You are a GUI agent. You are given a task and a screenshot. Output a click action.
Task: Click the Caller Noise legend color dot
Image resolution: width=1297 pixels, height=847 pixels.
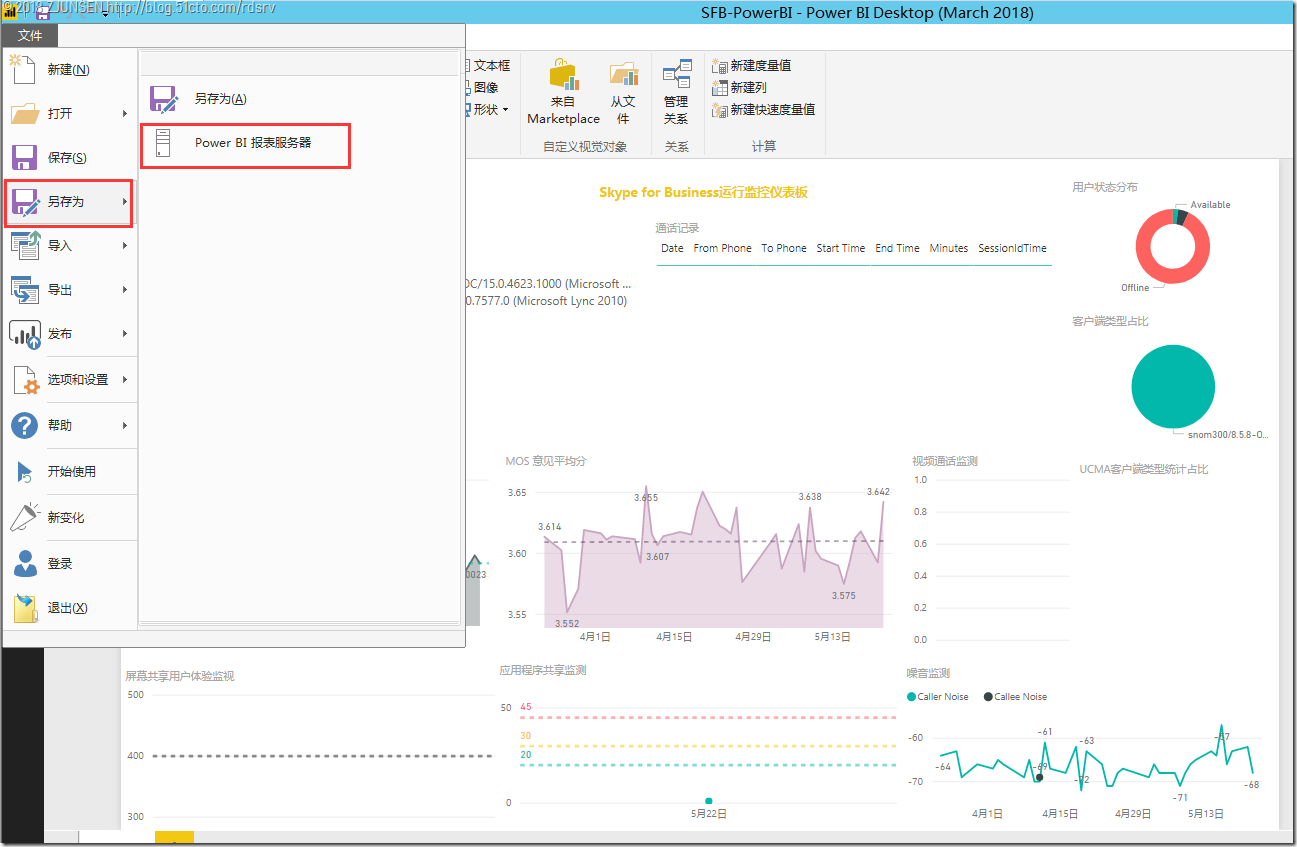tap(911, 697)
